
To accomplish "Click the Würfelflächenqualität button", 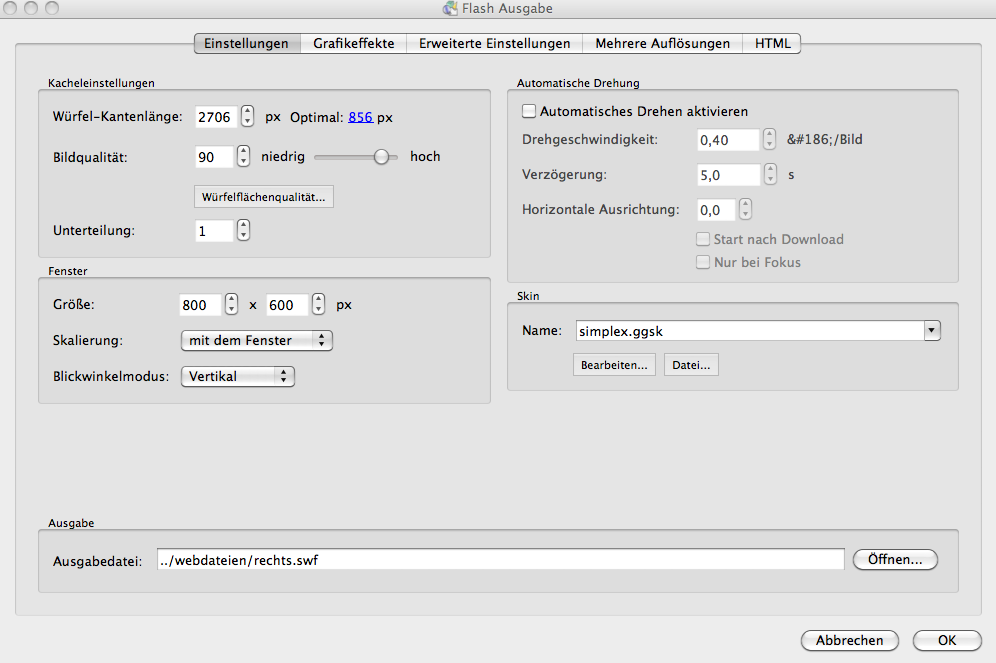I will coord(263,197).
